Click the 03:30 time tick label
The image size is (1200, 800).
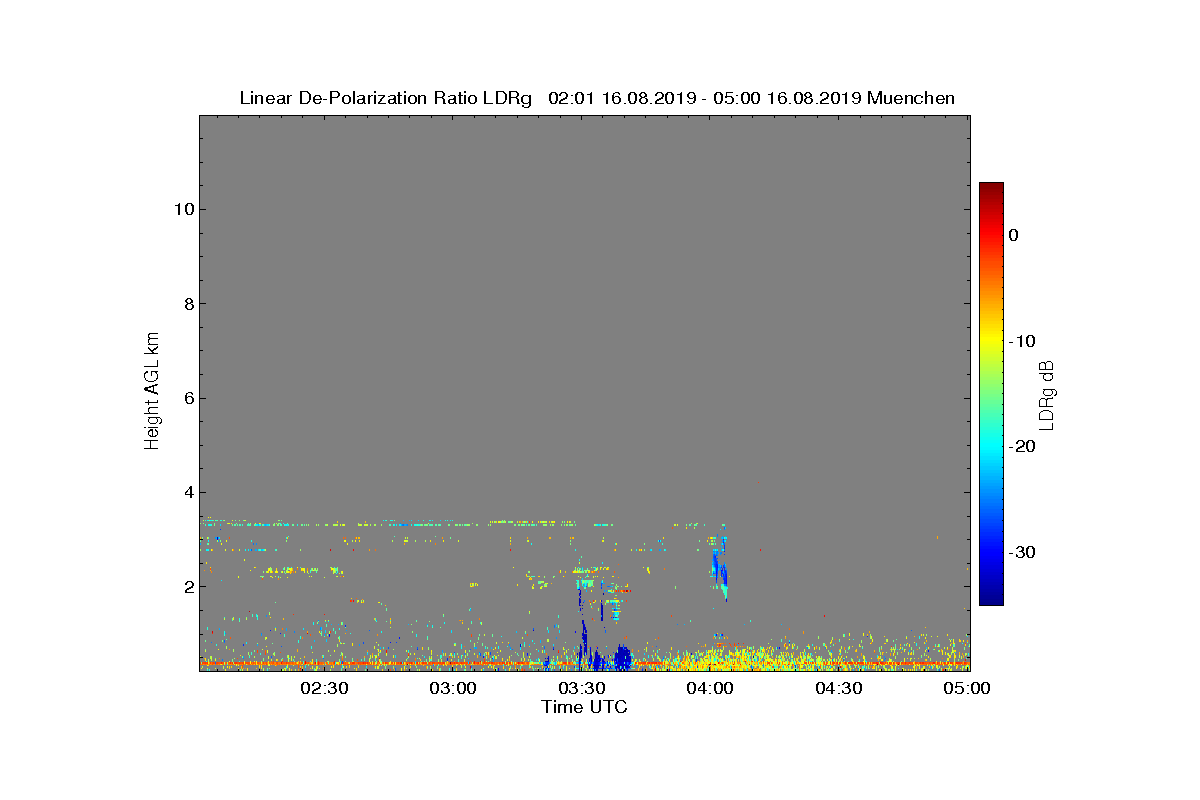pos(582,688)
